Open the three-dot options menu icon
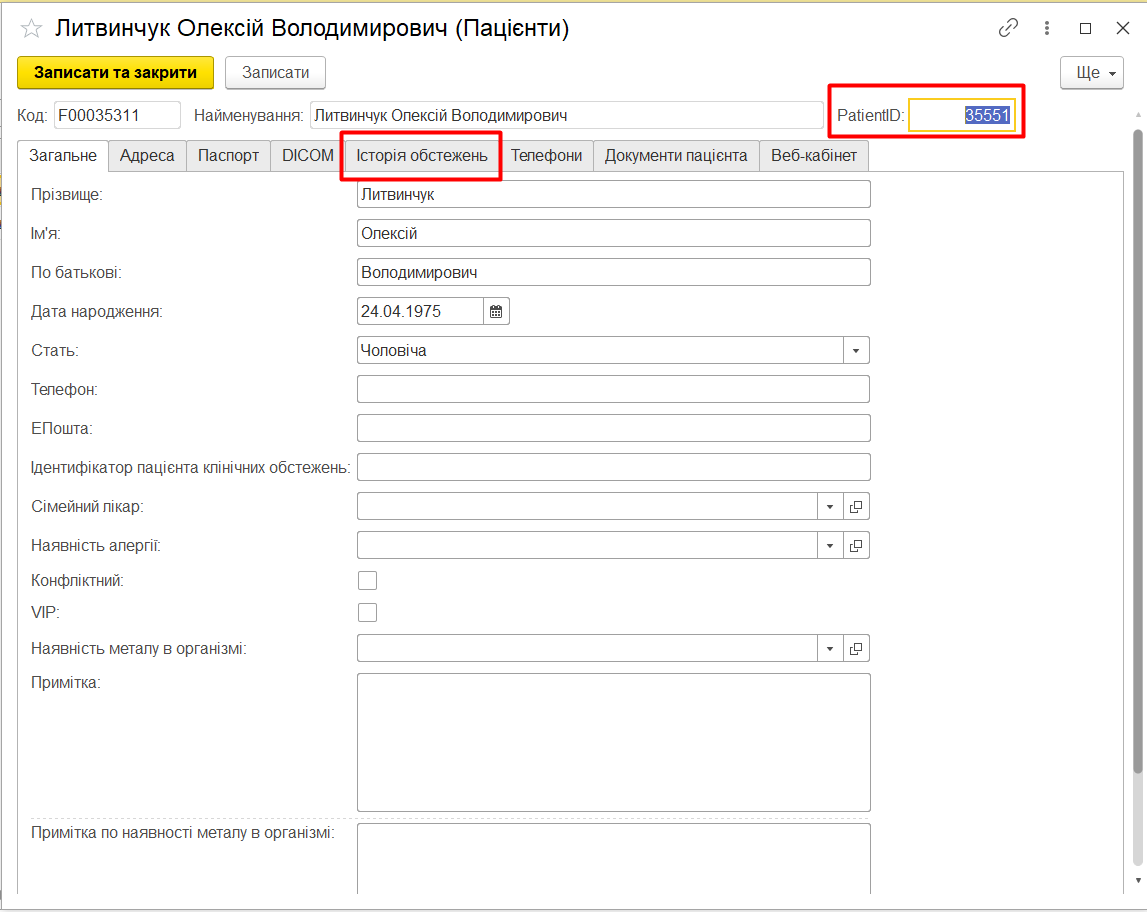The image size is (1147, 912). point(1047,29)
